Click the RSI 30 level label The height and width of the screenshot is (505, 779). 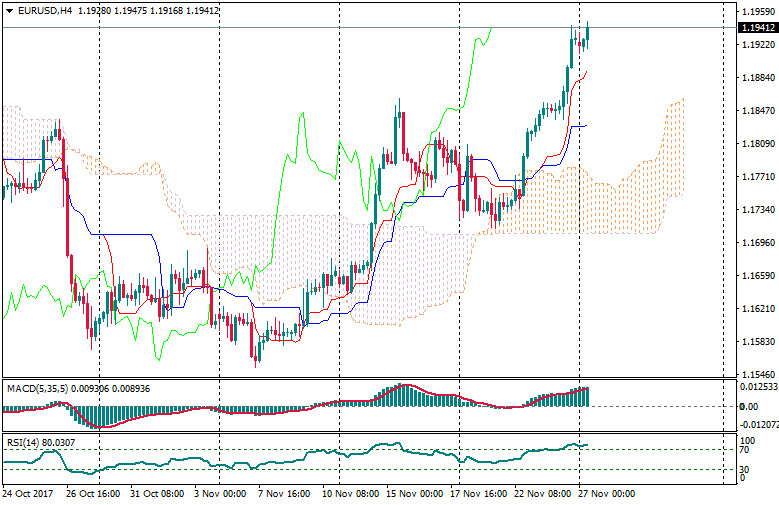coord(747,468)
